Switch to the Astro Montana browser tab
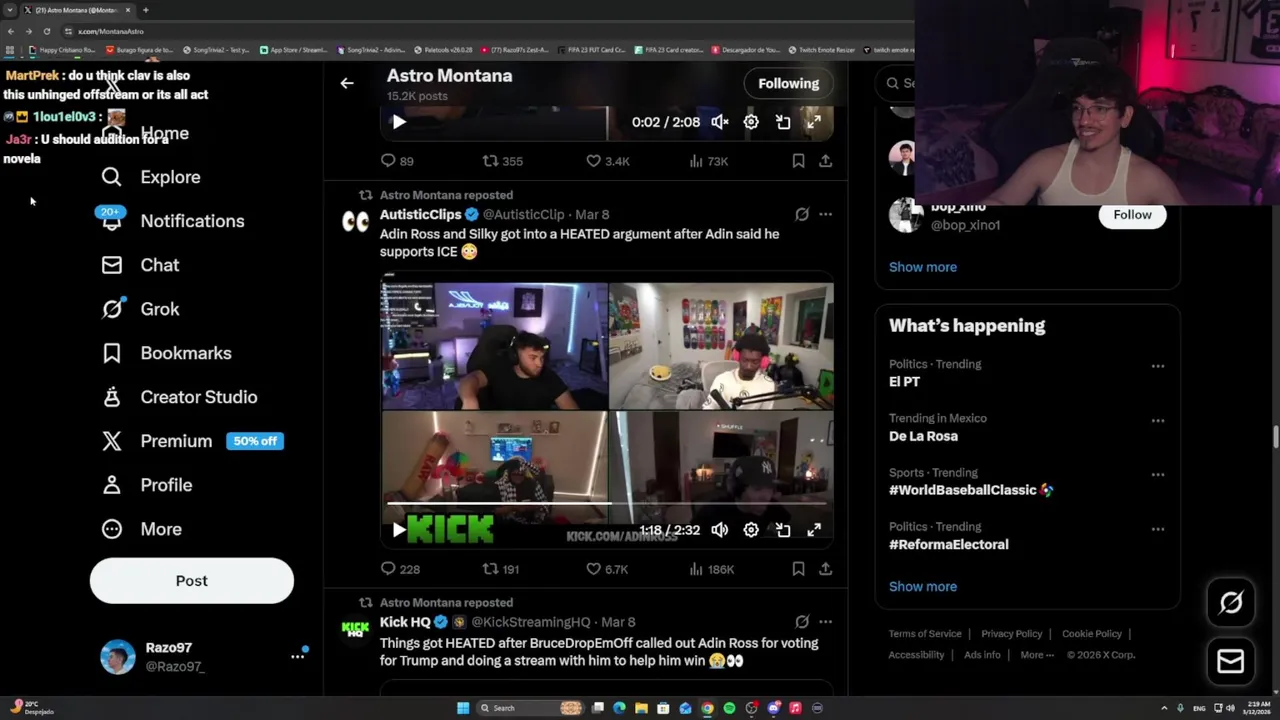Viewport: 1280px width, 720px height. point(77,10)
